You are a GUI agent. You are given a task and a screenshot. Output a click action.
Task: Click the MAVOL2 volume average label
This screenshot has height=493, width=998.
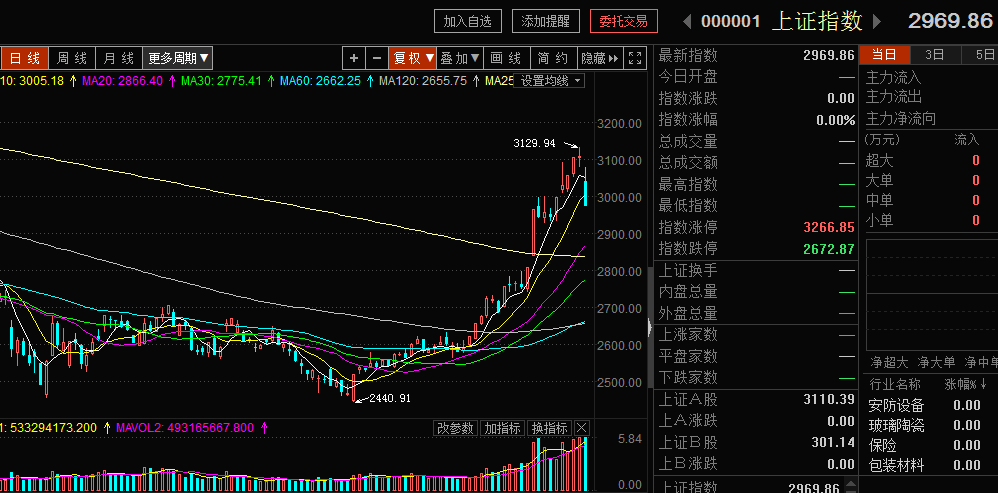click(x=185, y=427)
